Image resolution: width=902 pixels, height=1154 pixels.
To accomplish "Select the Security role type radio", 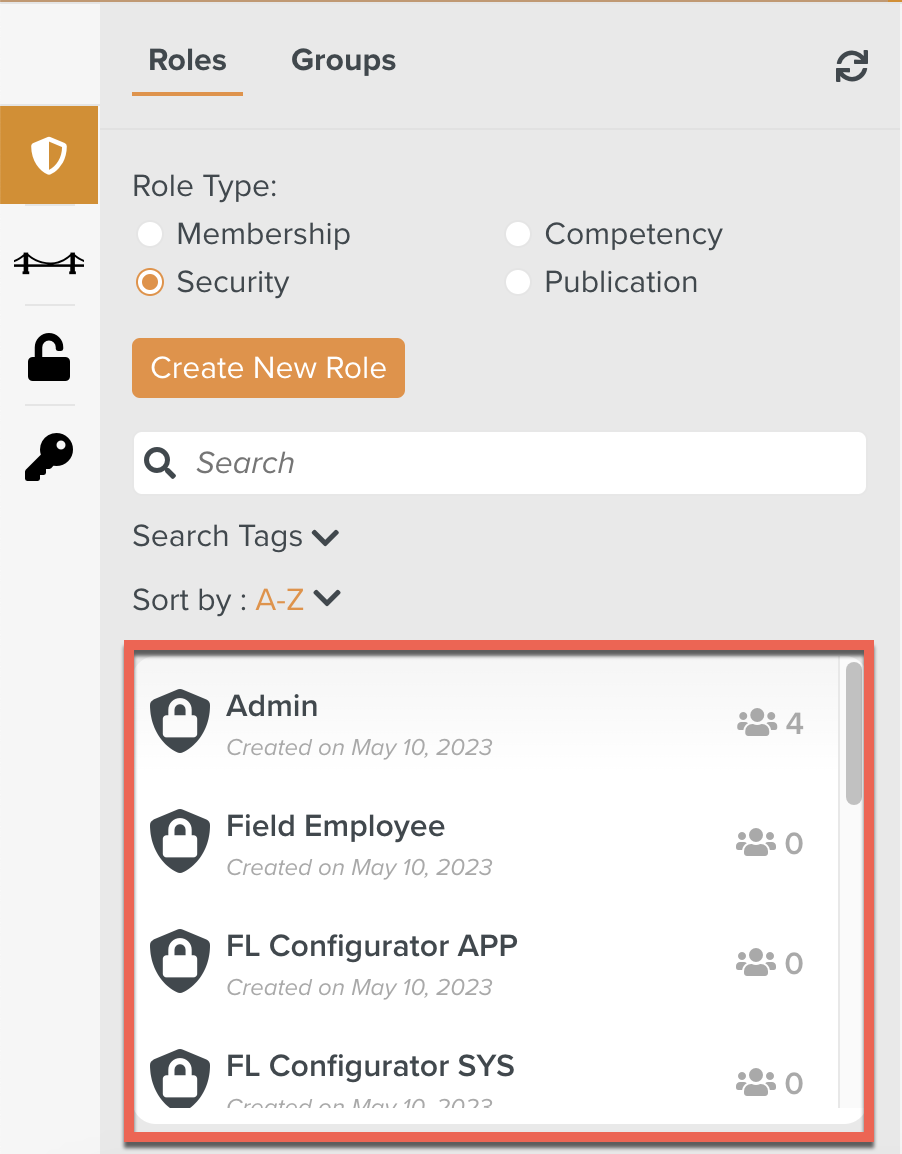I will 150,283.
